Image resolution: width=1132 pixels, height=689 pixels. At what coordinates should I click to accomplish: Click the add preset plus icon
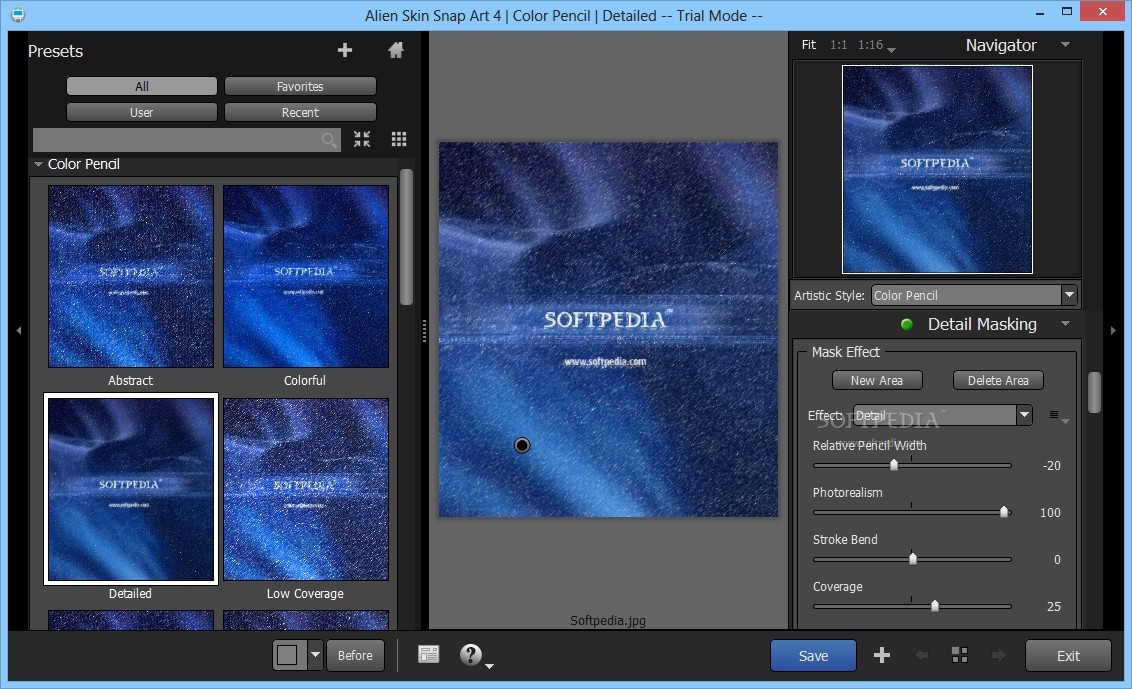coord(344,50)
